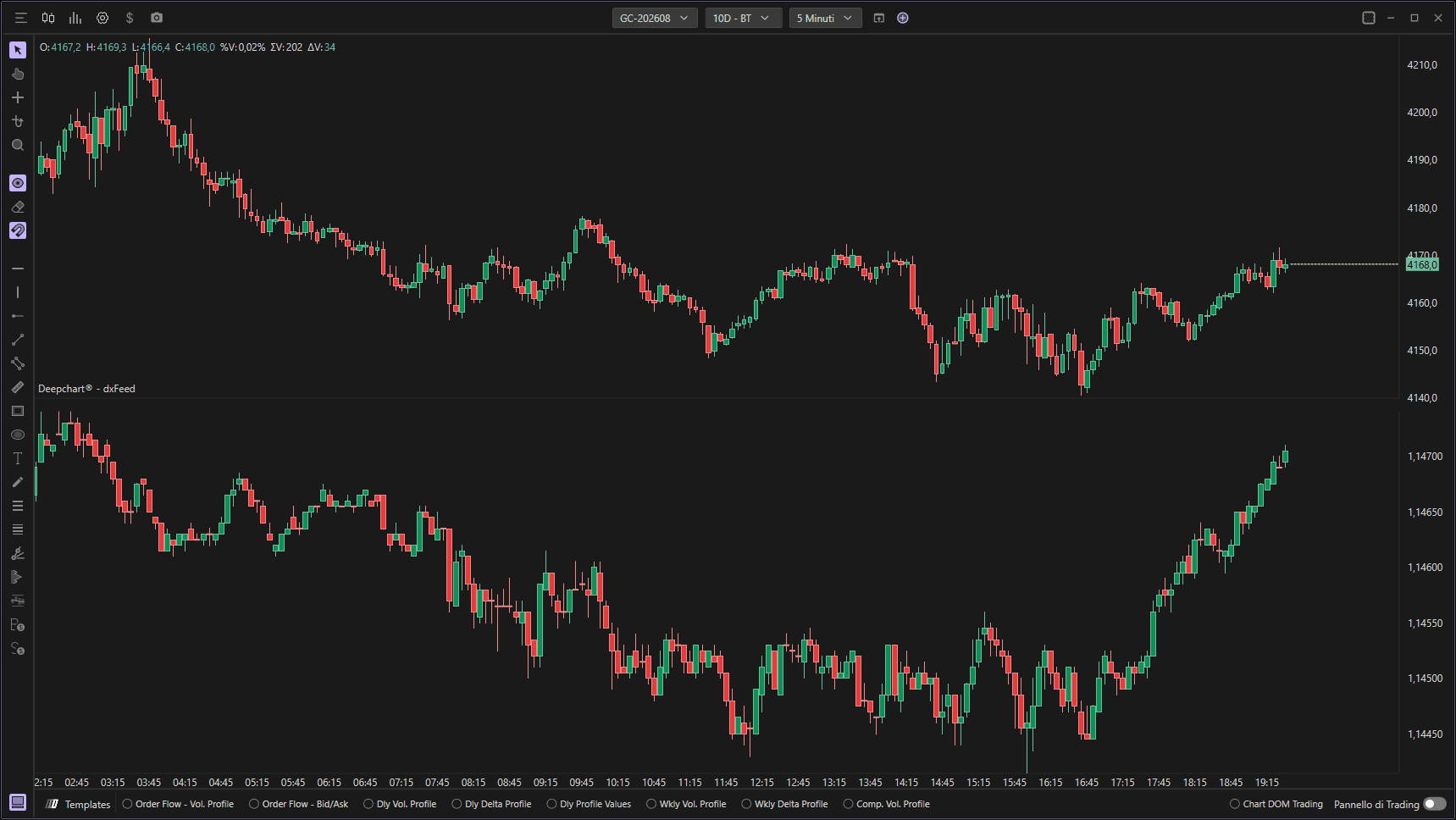Select the hand pan tool
Image resolution: width=1456 pixels, height=820 pixels.
(18, 74)
